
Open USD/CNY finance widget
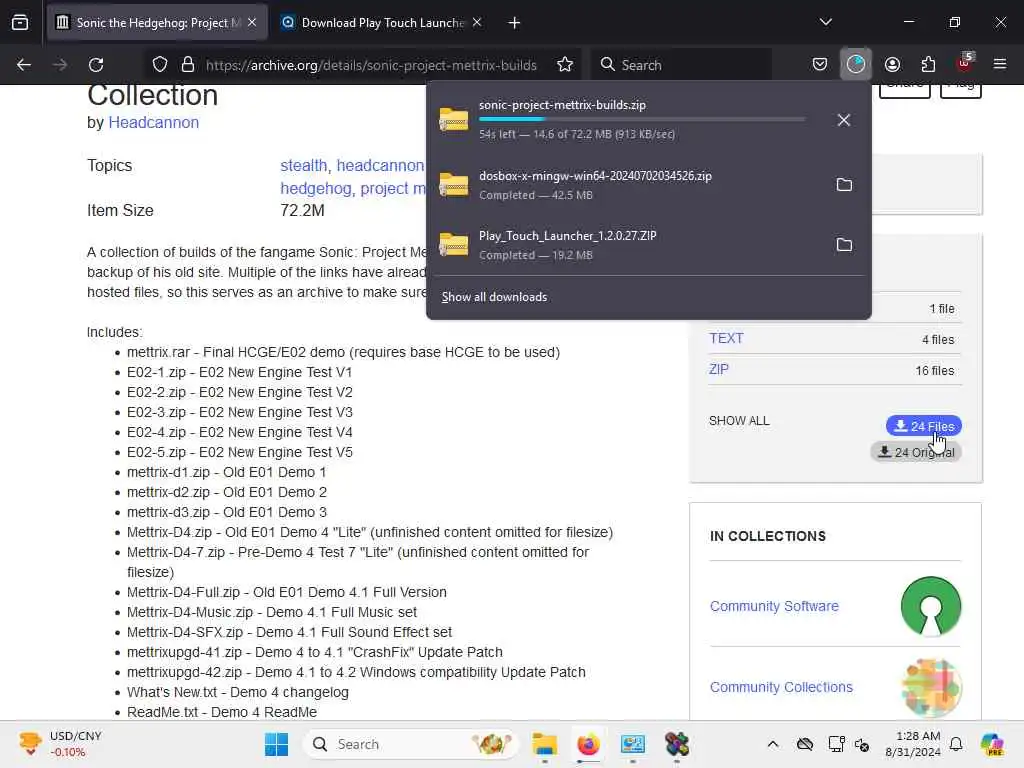click(61, 744)
